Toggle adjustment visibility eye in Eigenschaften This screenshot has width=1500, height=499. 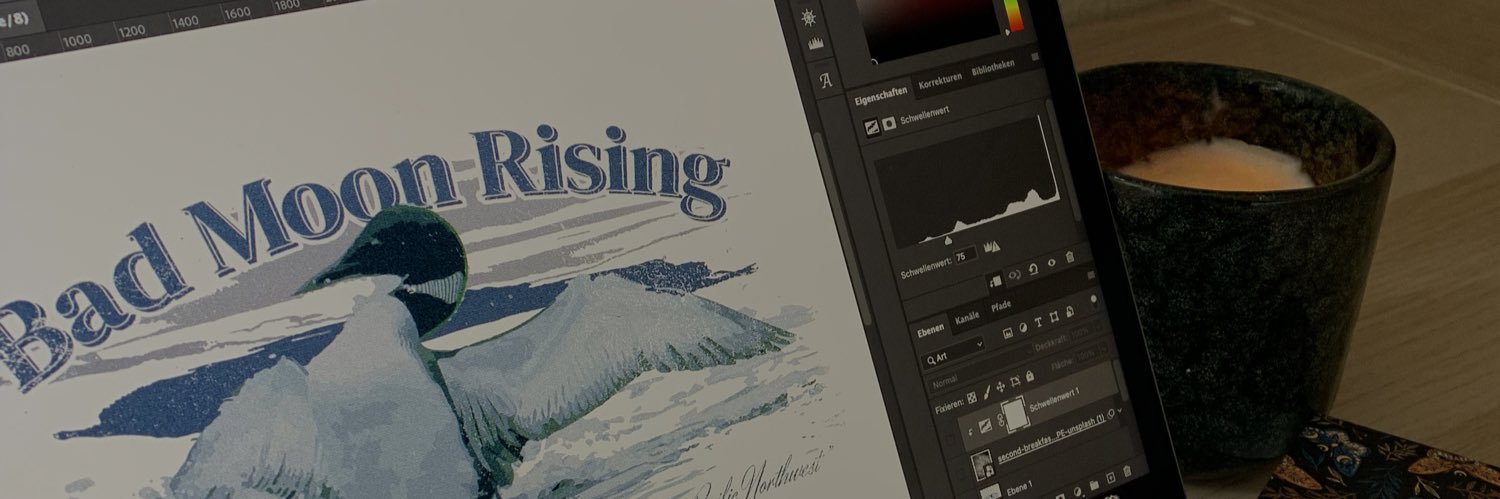[x=1051, y=263]
